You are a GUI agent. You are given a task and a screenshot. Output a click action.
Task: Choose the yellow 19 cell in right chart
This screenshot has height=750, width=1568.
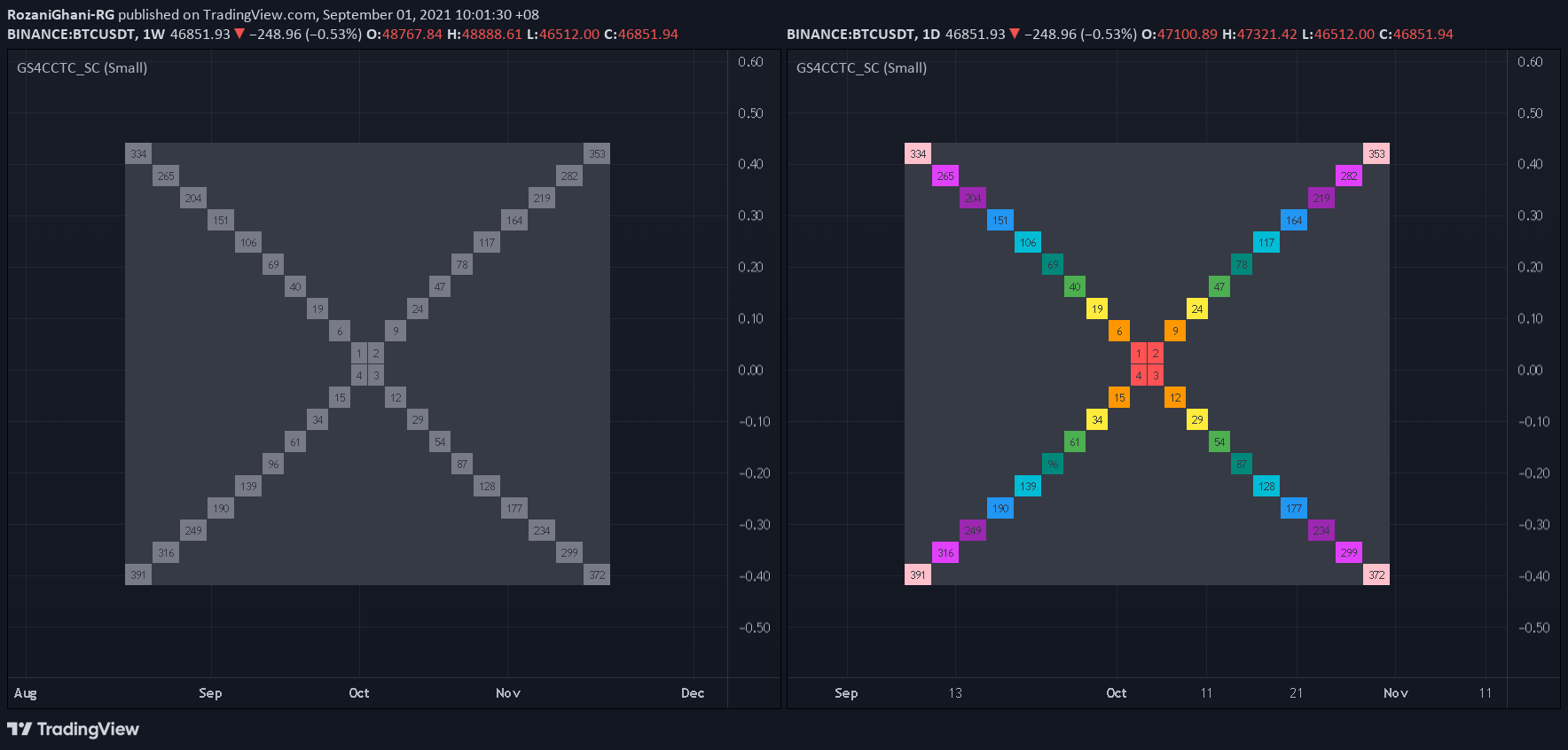coord(1097,309)
